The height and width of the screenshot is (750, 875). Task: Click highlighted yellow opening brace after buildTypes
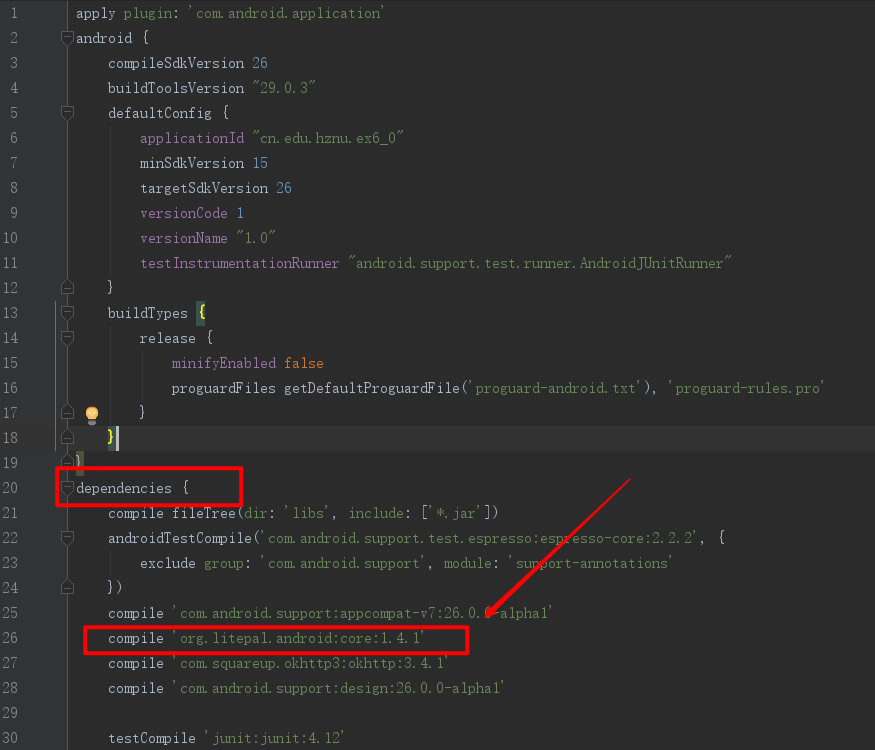point(201,312)
